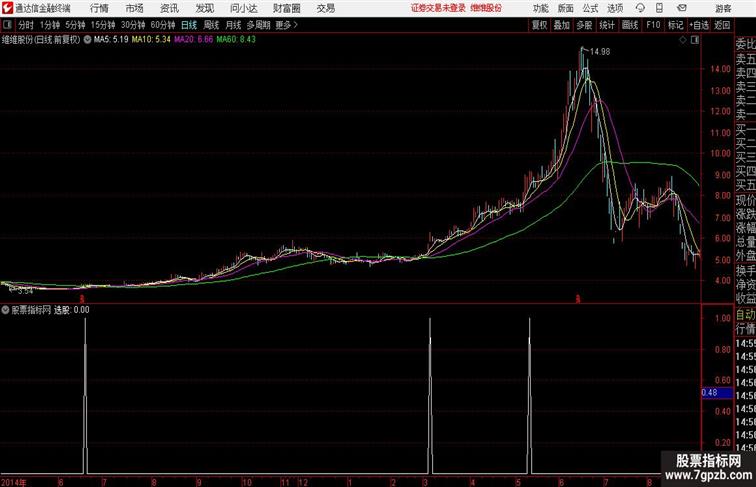Add stock with +自选 button
The width and height of the screenshot is (756, 487).
click(x=699, y=25)
